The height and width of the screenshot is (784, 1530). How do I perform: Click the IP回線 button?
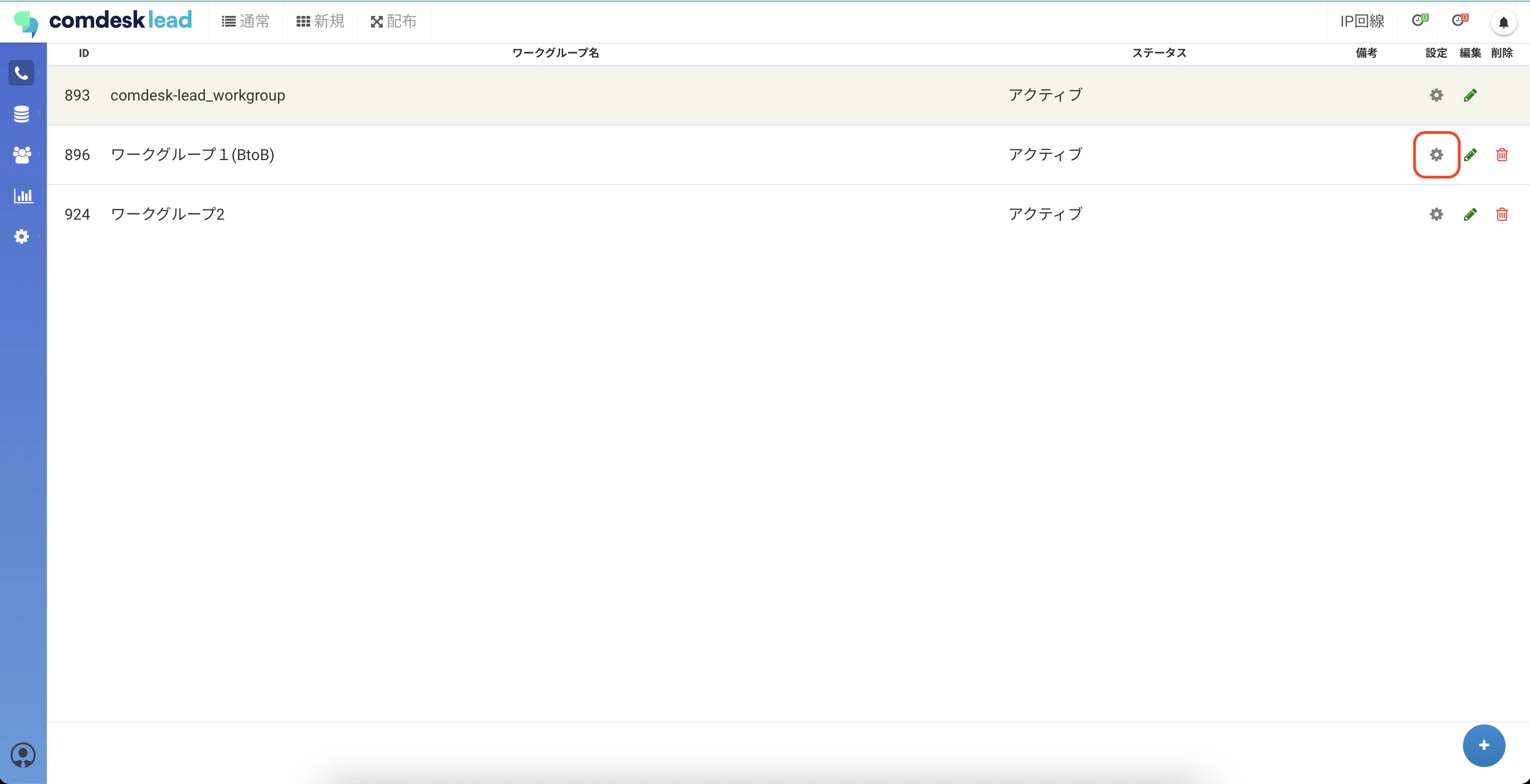coord(1362,21)
